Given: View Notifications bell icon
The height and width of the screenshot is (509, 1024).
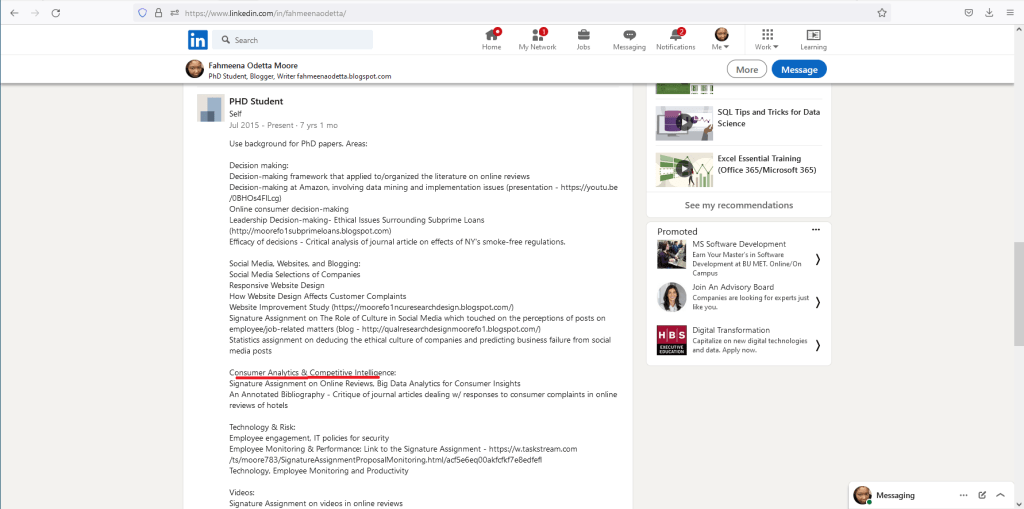Looking at the screenshot, I should [x=676, y=35].
